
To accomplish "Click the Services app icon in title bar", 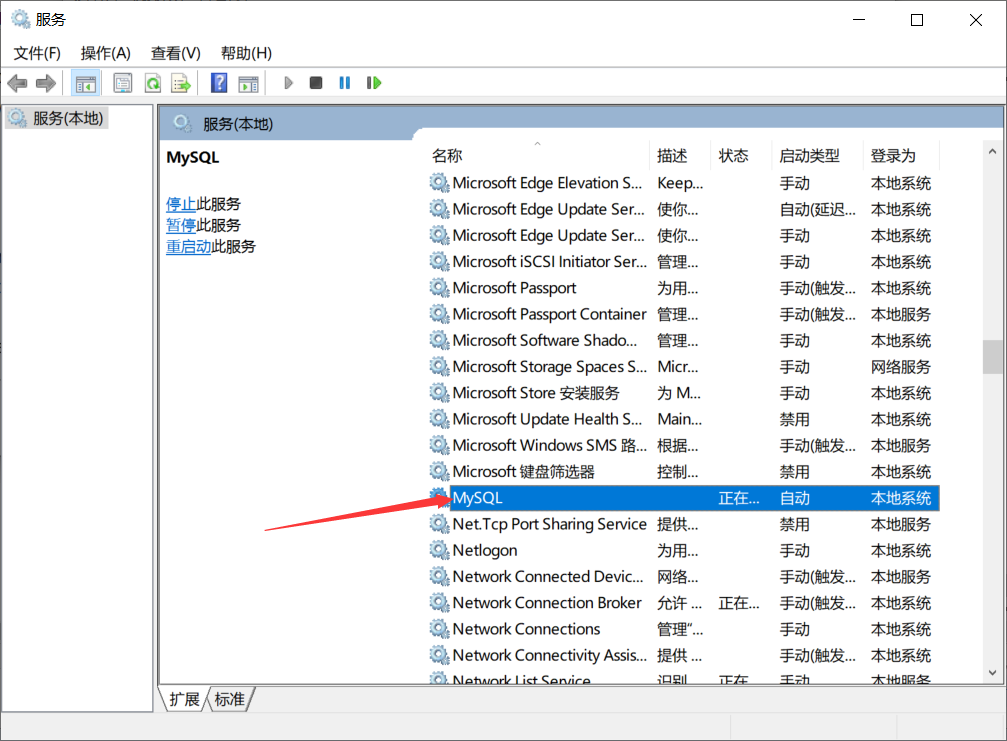I will [21, 19].
